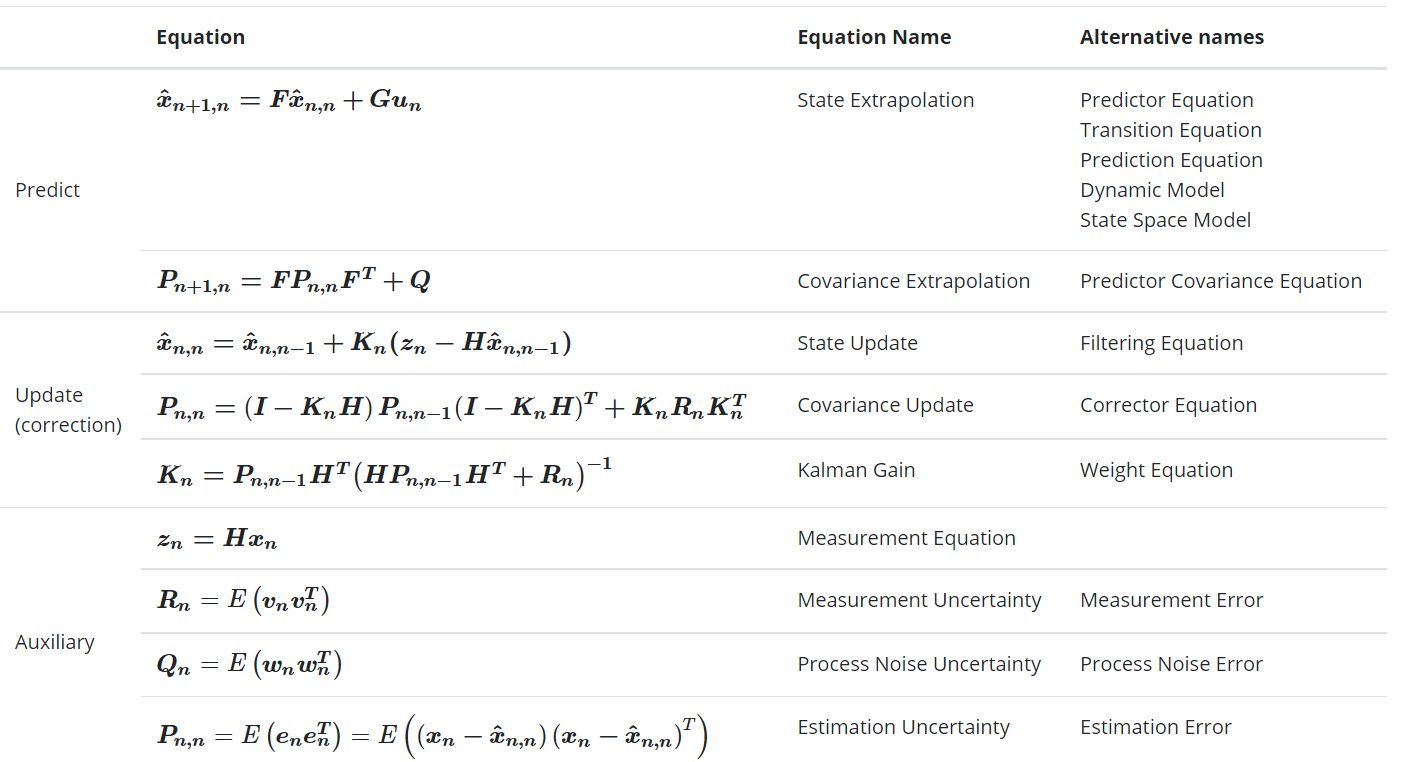Click the 'Kalman Gain' name cell
Image resolution: width=1405 pixels, height=762 pixels.
click(856, 470)
